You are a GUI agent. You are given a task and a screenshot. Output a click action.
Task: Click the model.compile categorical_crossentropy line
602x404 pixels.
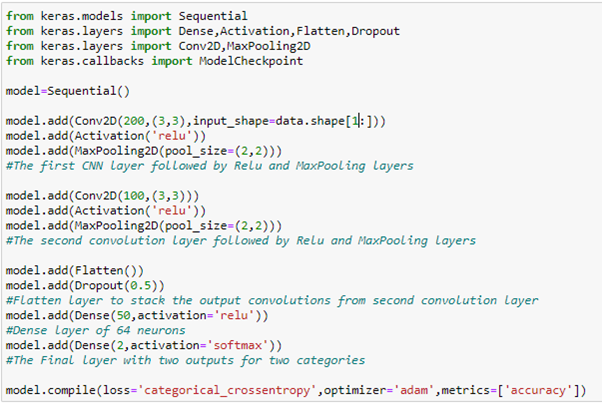click(296, 391)
